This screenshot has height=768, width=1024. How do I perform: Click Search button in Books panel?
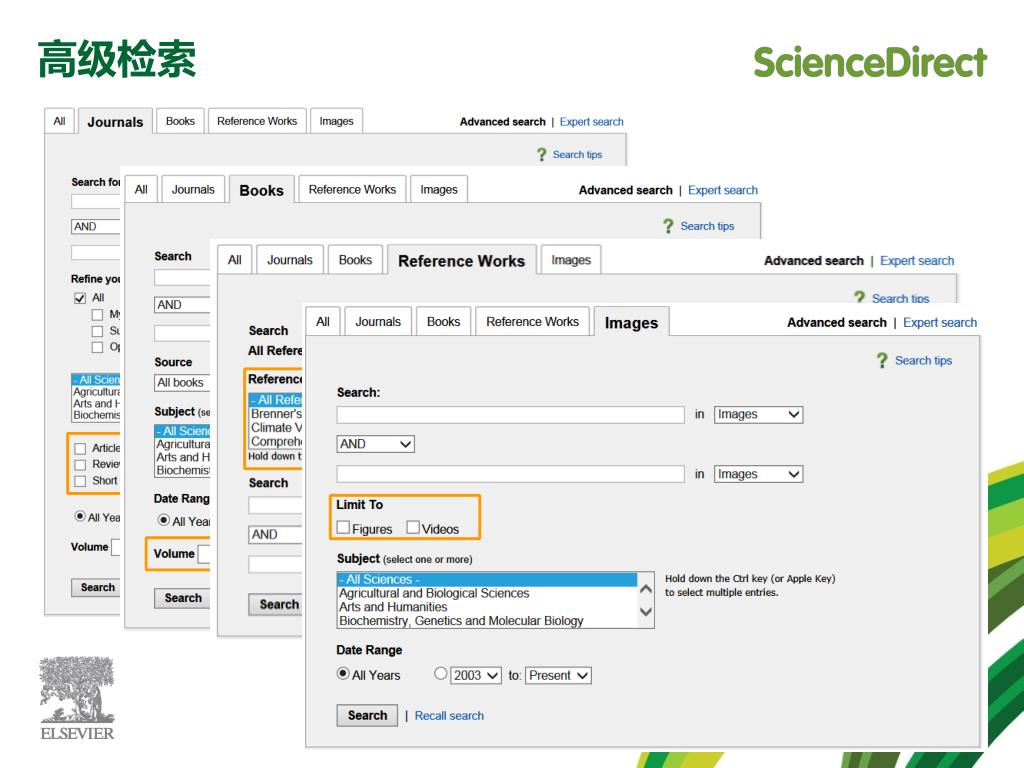tap(182, 598)
